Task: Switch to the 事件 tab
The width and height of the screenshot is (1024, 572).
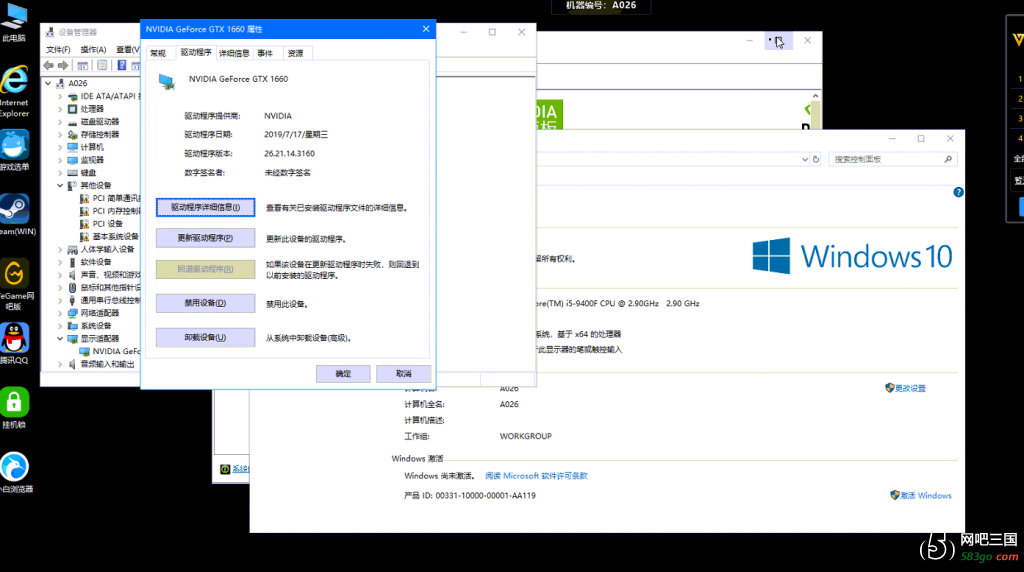Action: [x=265, y=53]
